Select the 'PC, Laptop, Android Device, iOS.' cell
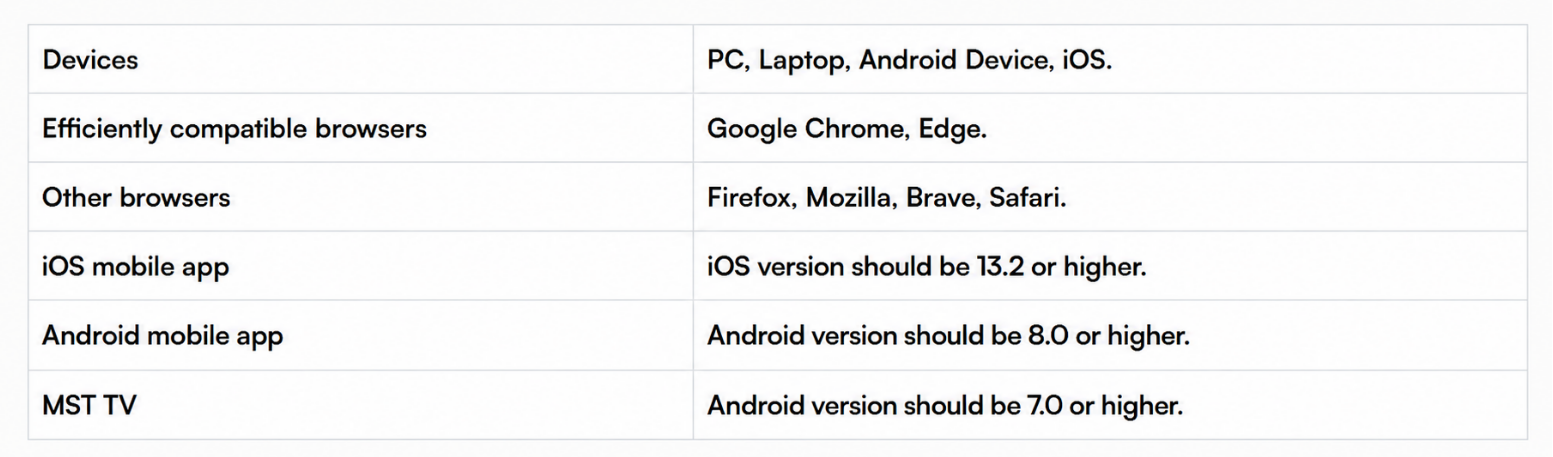Screen dimensions: 1553x457 tap(910, 60)
